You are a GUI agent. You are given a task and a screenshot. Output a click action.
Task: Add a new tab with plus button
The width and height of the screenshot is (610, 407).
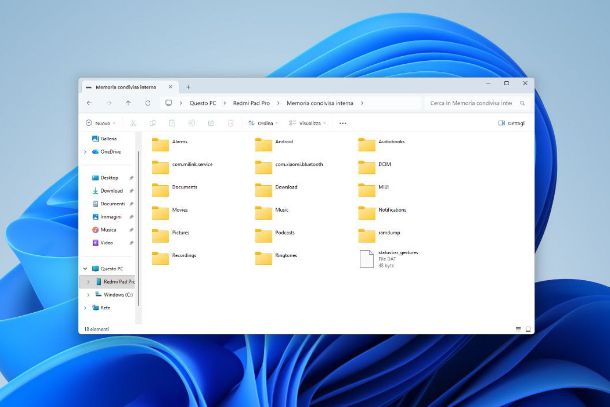(188, 87)
